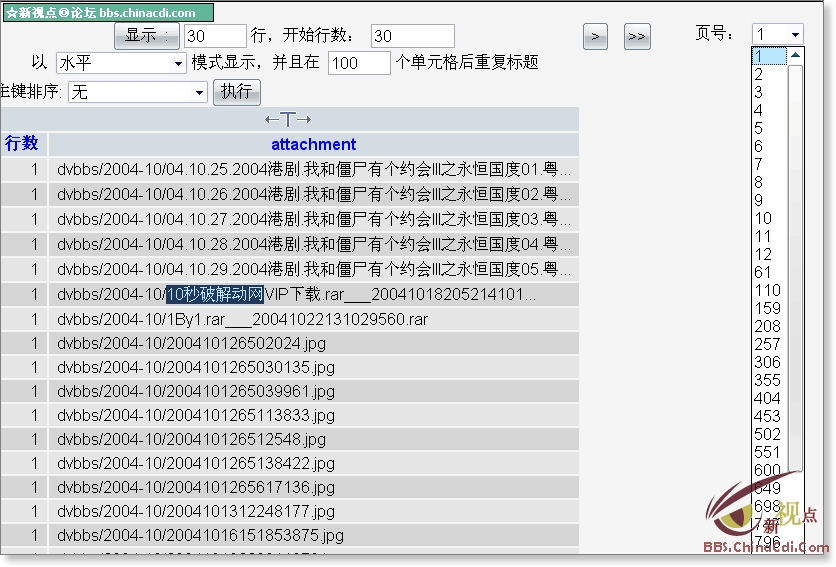
Task: Click the 执行 execute button
Action: coord(236,92)
